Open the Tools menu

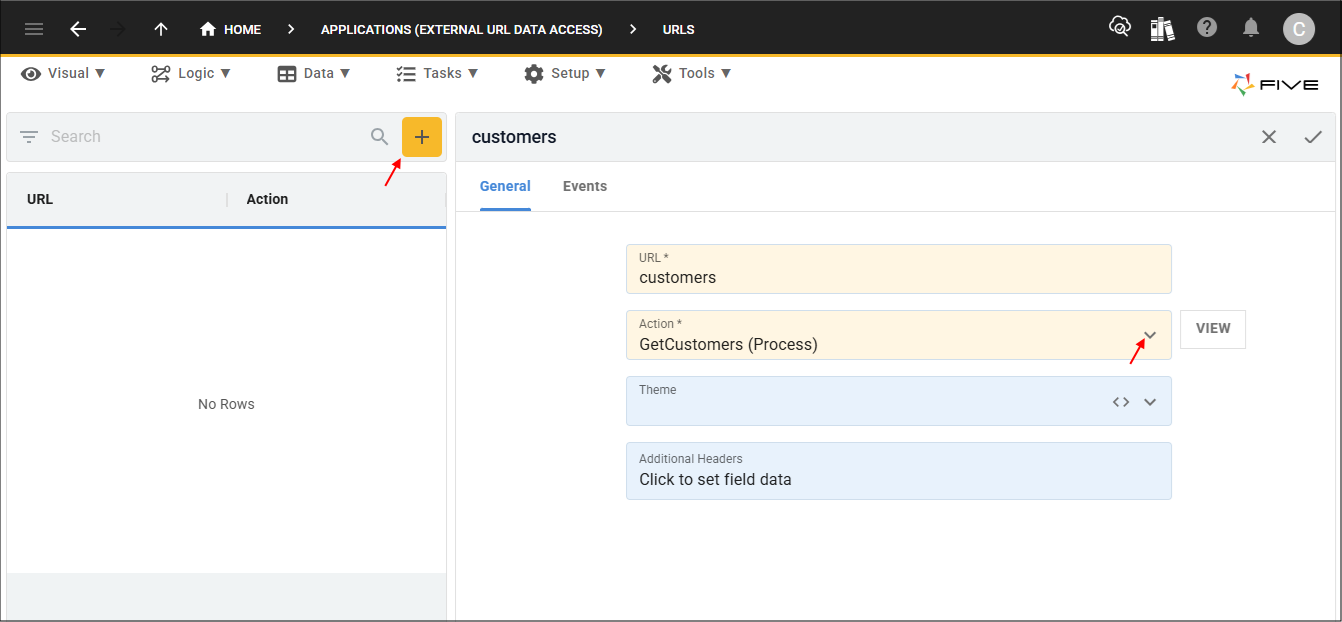click(x=692, y=73)
